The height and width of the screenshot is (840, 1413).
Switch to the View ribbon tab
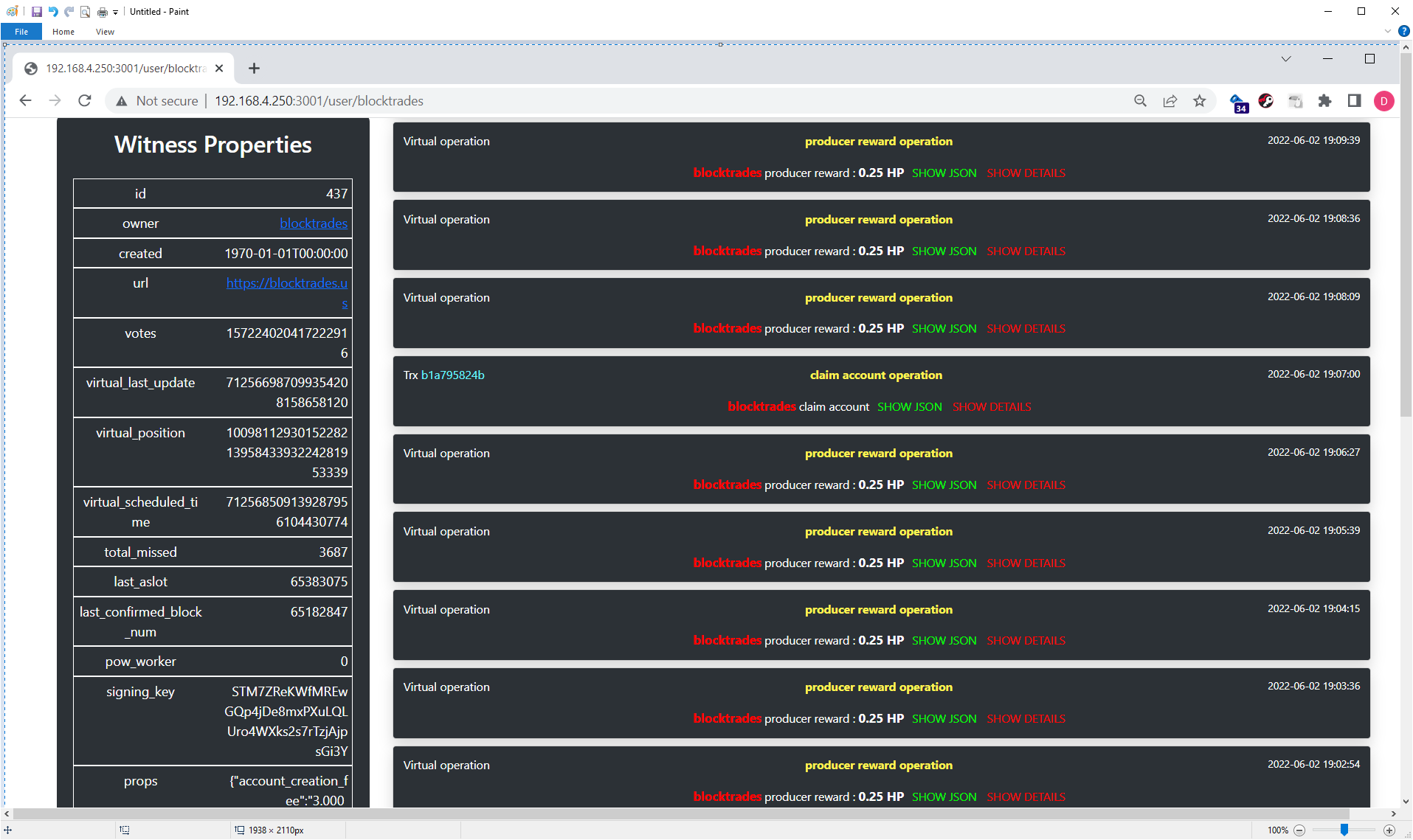[x=105, y=32]
